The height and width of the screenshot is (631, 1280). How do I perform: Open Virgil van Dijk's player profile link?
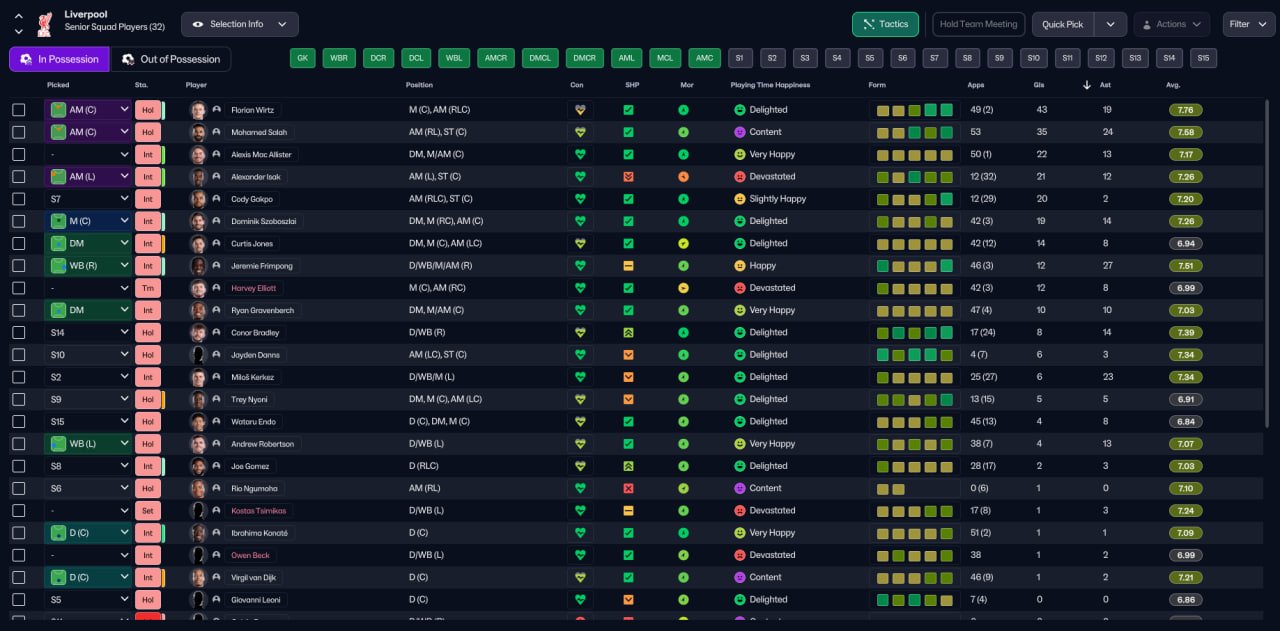coord(254,577)
